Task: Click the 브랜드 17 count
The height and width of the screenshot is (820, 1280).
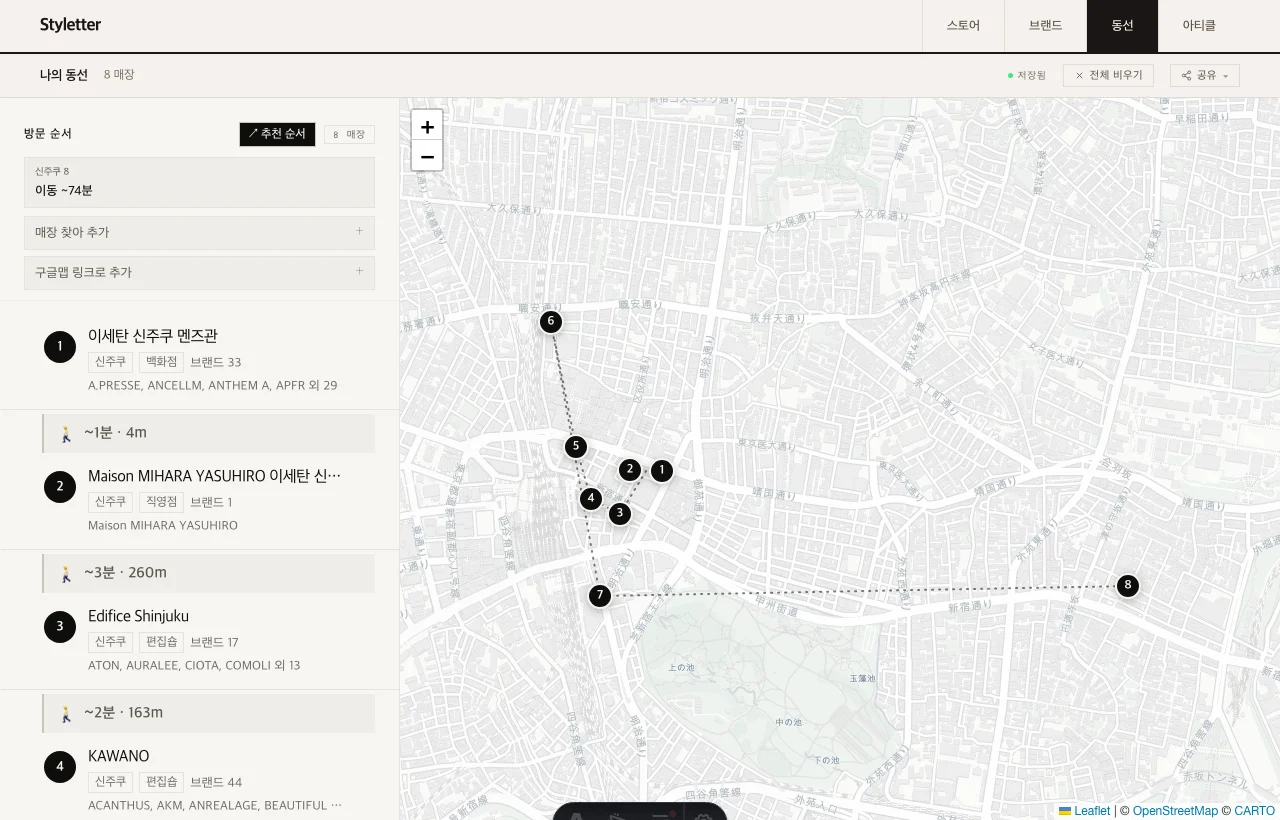Action: (x=214, y=642)
